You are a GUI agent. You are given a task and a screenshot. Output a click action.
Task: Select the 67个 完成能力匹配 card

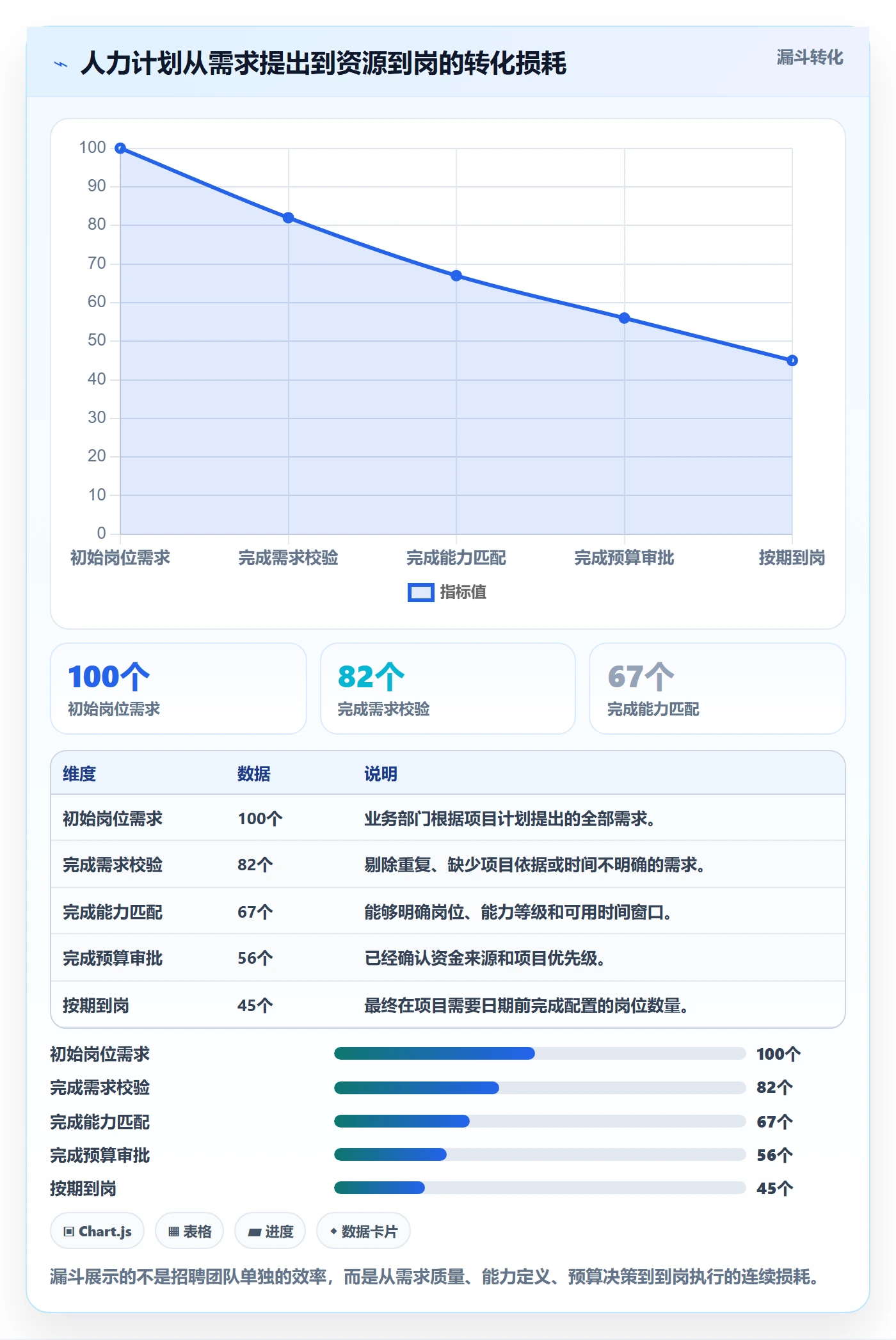[x=717, y=689]
